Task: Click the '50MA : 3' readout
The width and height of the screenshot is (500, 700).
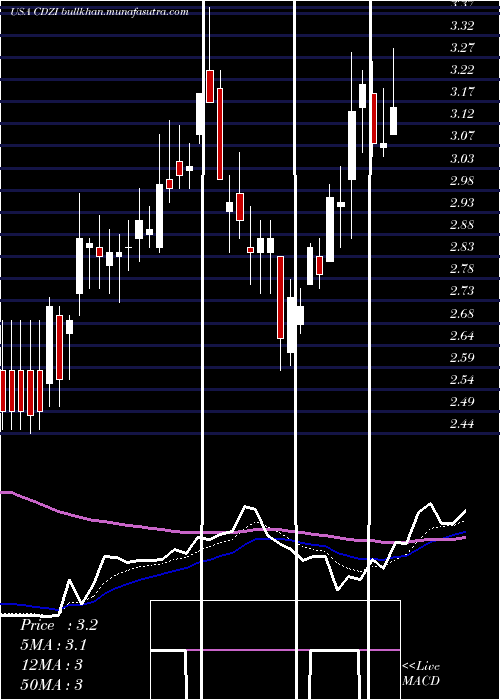Action: pos(52,685)
